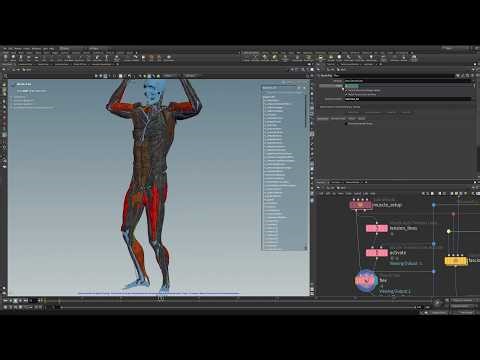Select the circular pink-and-blue node below activate
This screenshot has height=360, width=480.
coord(366,282)
